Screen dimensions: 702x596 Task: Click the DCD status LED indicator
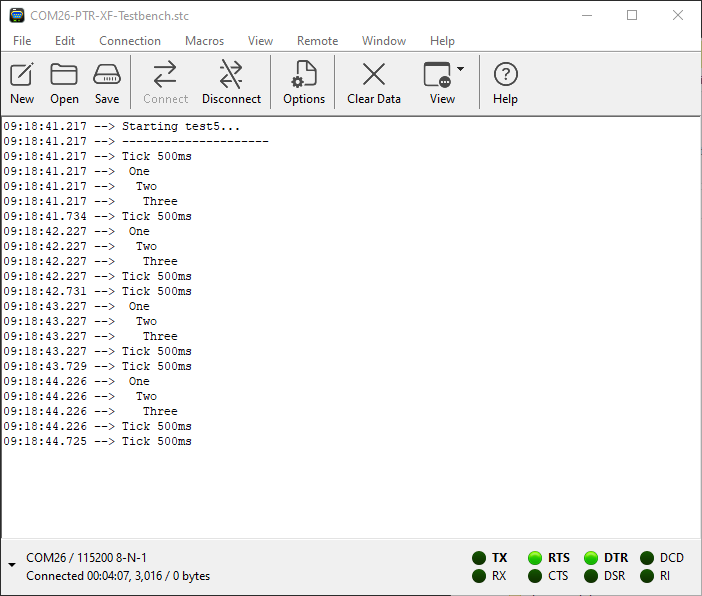pos(647,558)
